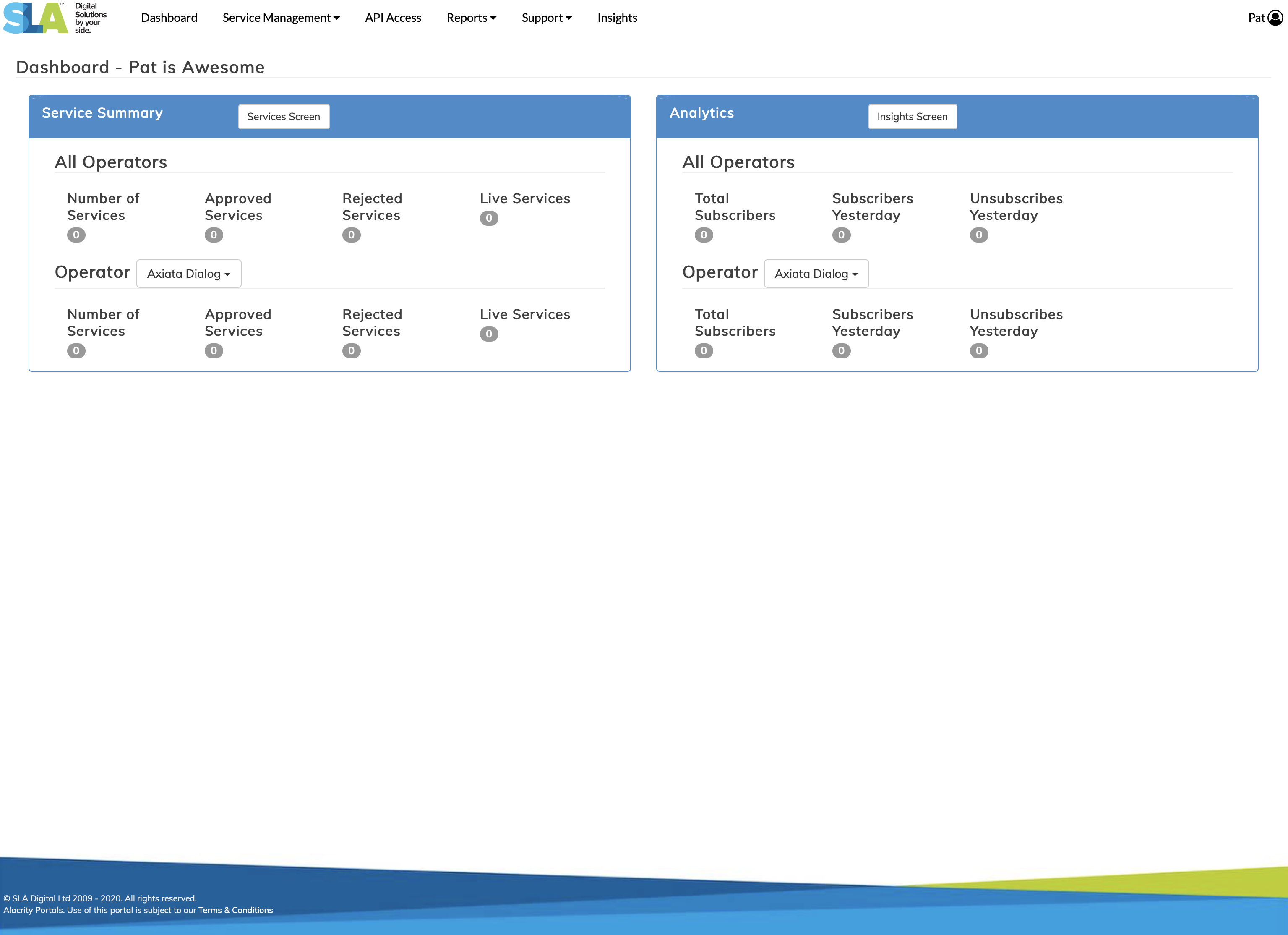Click the Services Screen button
The image size is (1288, 935).
coord(283,116)
